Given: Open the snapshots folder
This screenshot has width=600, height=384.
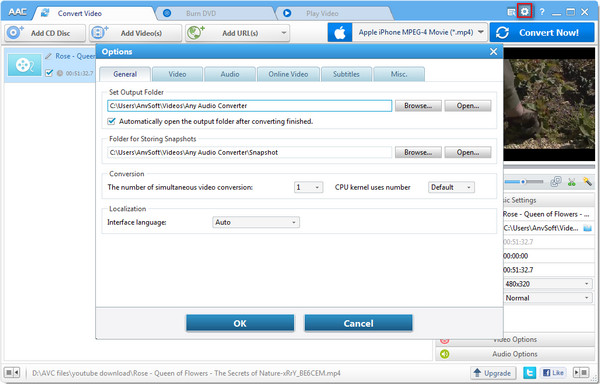Looking at the screenshot, I should pyautogui.click(x=468, y=152).
